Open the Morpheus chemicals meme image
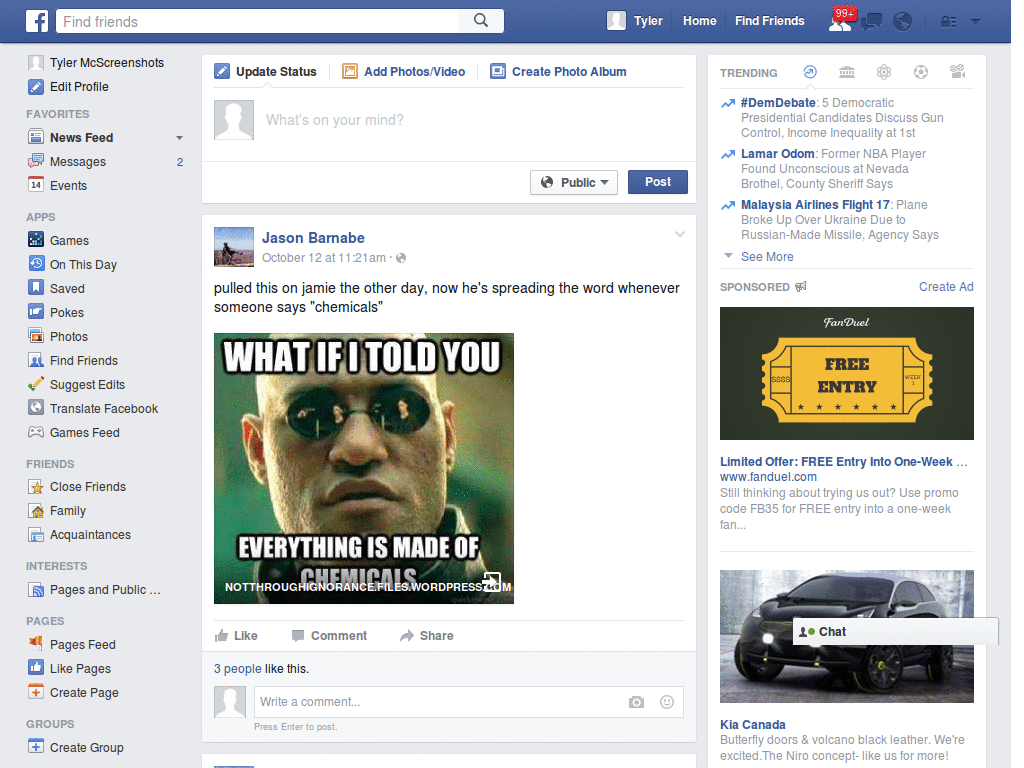Screen dimensions: 1024x768 point(364,468)
